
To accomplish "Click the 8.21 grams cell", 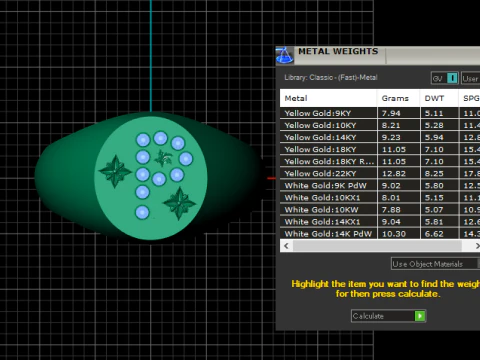I will click(x=399, y=125).
